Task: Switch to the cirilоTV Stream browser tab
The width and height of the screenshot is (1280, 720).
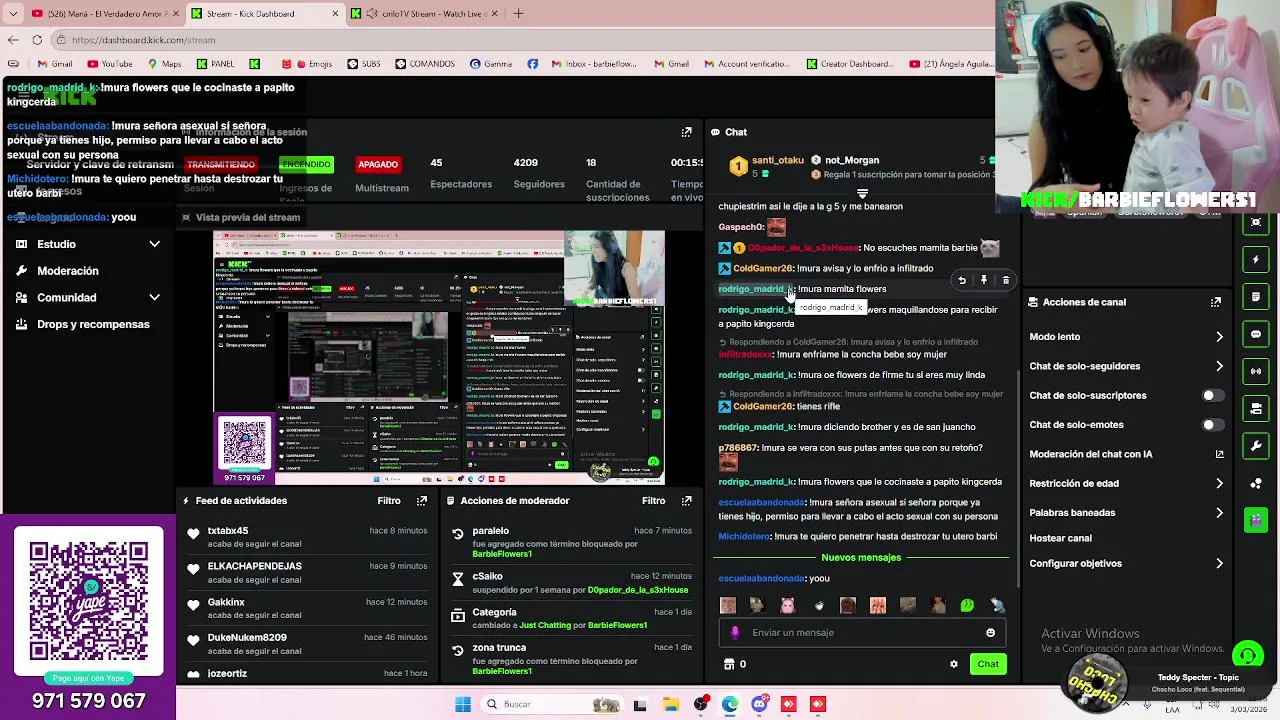Action: click(x=425, y=14)
